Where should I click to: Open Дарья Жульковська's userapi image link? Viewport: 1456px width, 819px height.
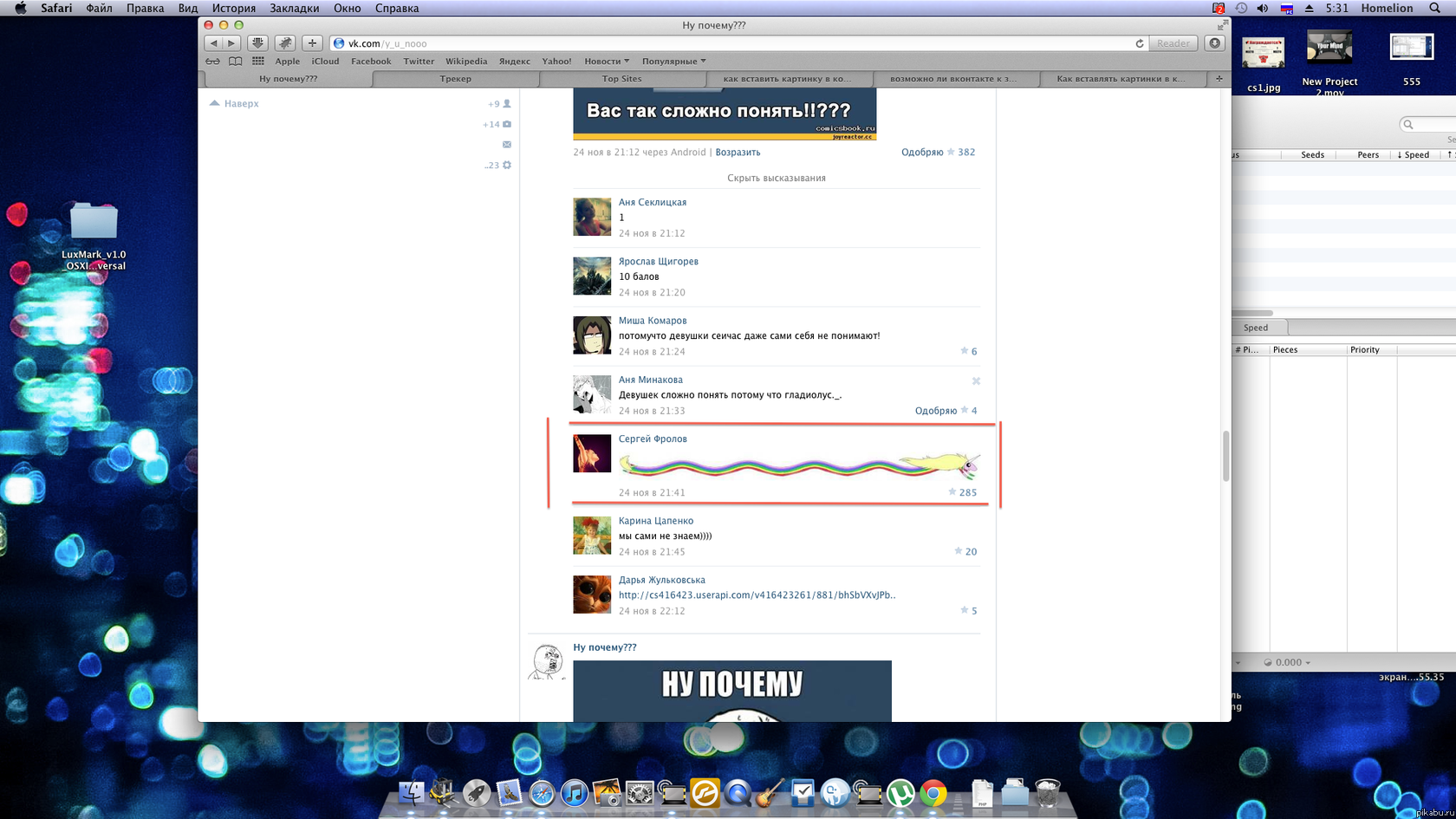click(x=757, y=595)
